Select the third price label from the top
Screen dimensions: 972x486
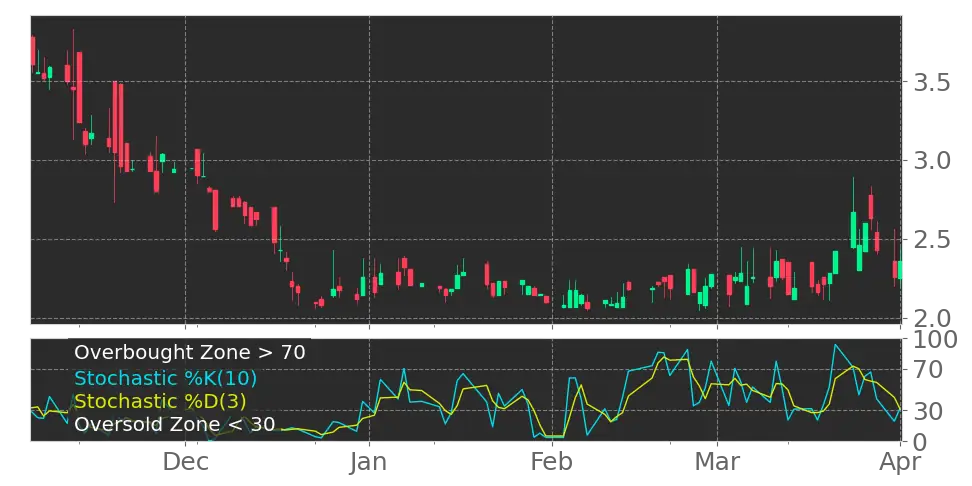pos(928,237)
